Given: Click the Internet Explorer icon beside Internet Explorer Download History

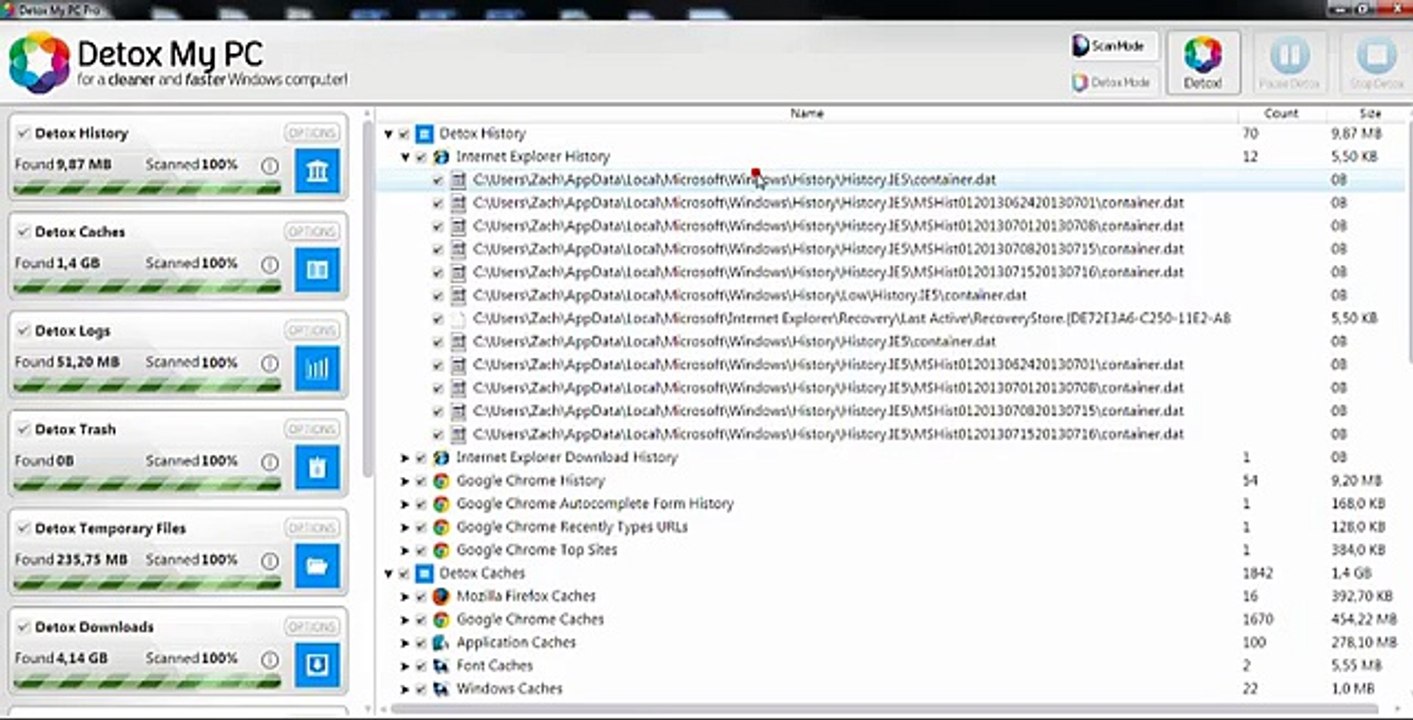Looking at the screenshot, I should click(441, 458).
